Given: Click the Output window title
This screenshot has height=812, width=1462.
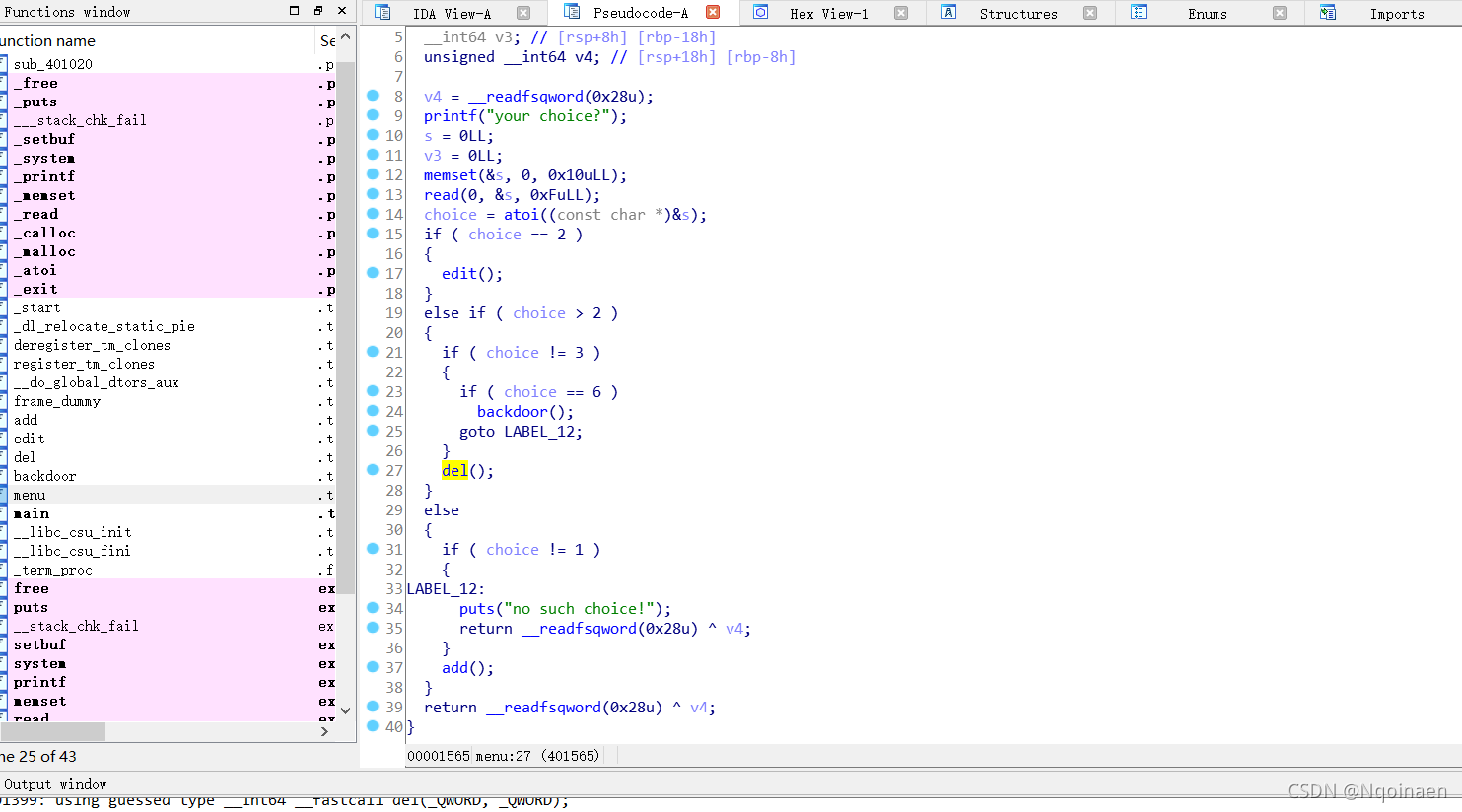Looking at the screenshot, I should [55, 784].
